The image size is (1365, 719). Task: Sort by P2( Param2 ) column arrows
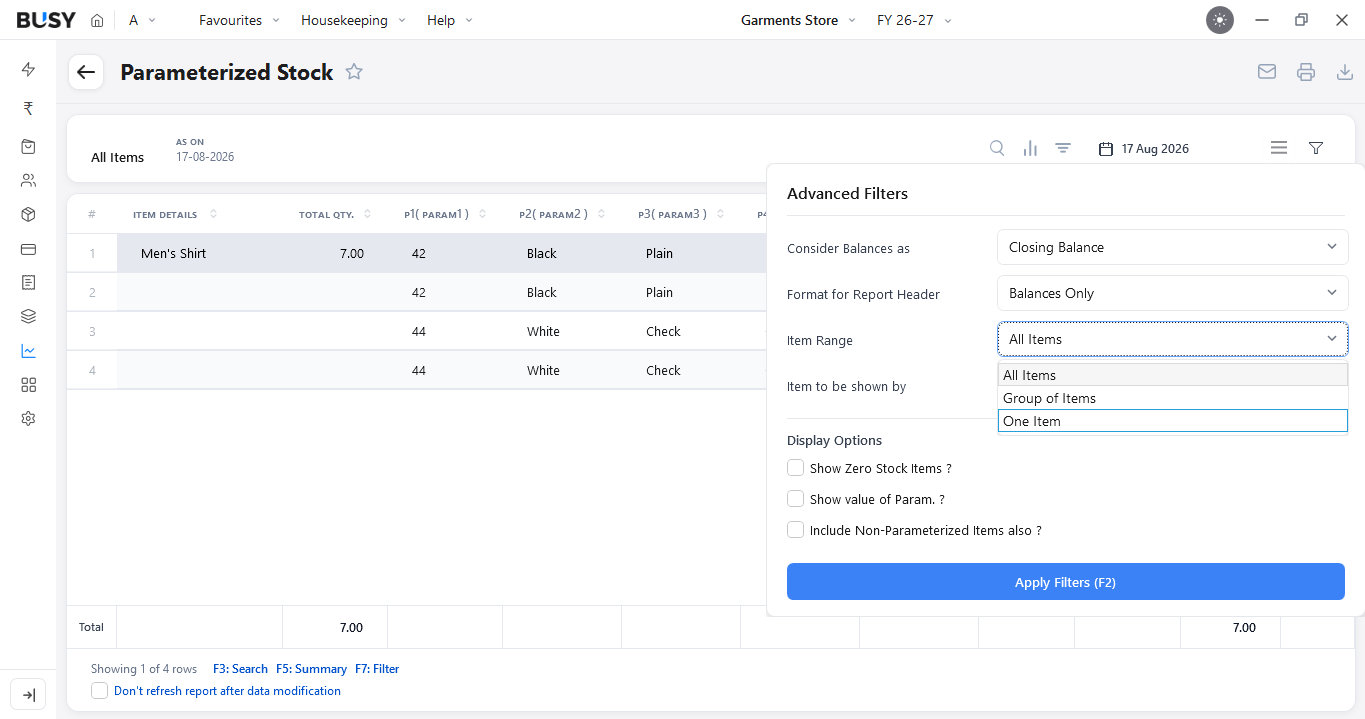(601, 214)
